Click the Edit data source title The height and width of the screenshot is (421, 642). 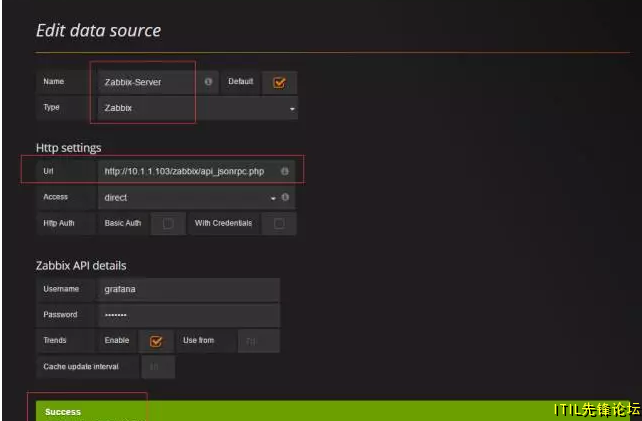[x=99, y=31]
